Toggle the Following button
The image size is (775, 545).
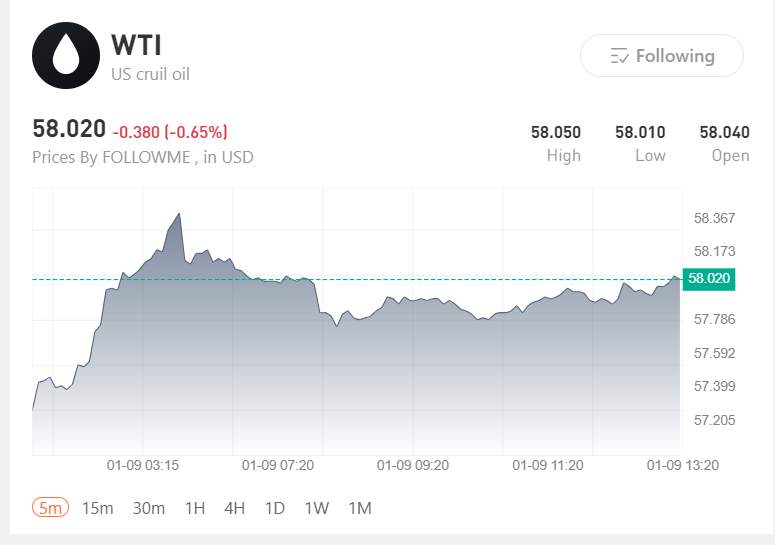click(662, 56)
